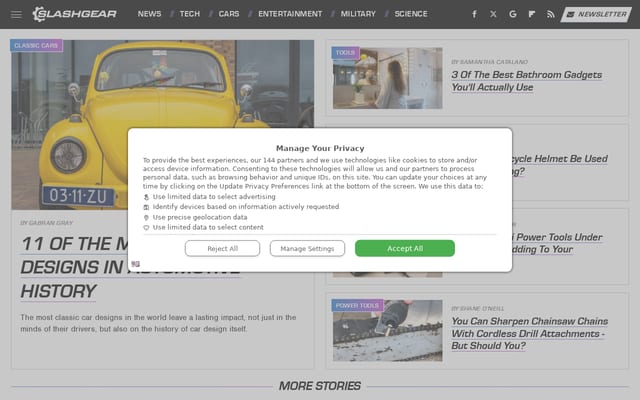The height and width of the screenshot is (400, 640).
Task: Open the RSS feed icon
Action: click(x=551, y=14)
